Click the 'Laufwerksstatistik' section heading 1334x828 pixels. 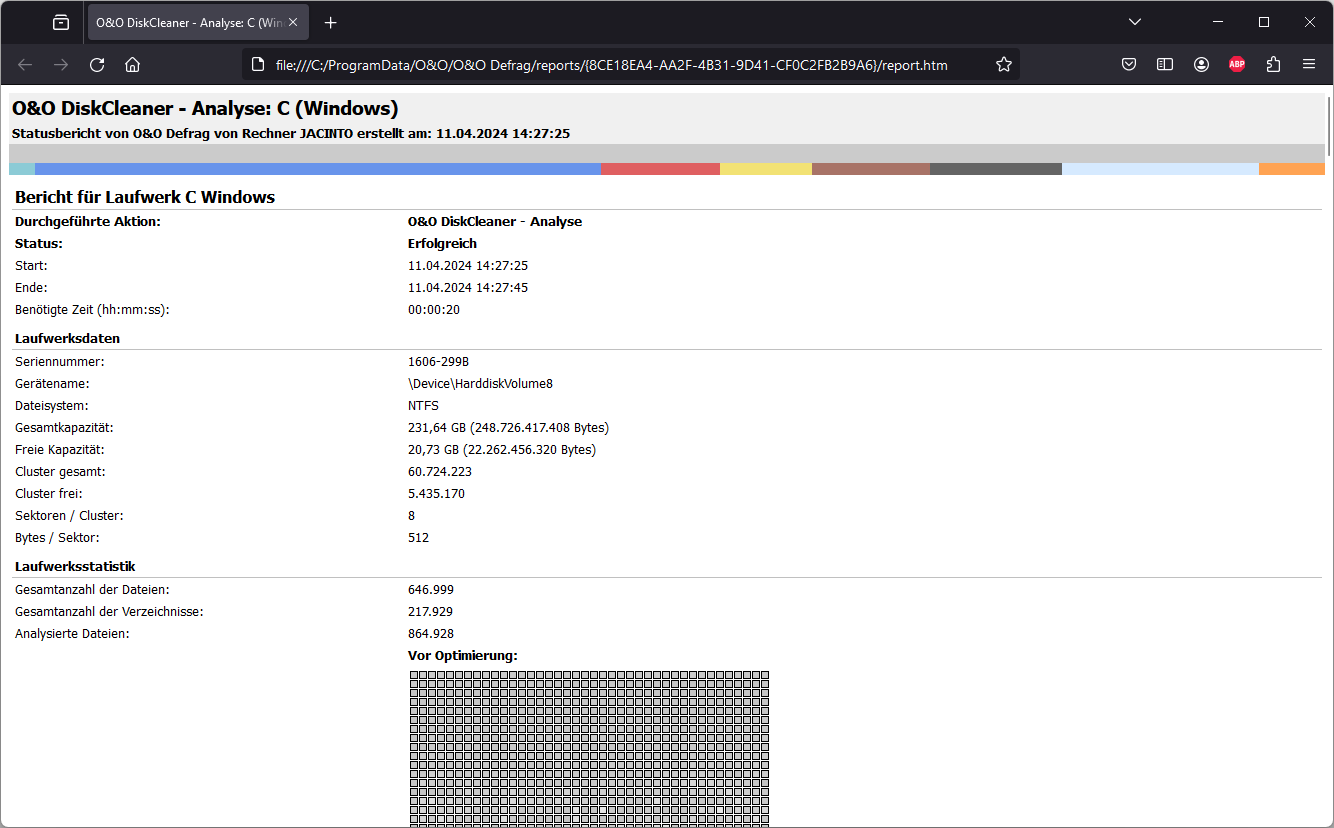75,566
